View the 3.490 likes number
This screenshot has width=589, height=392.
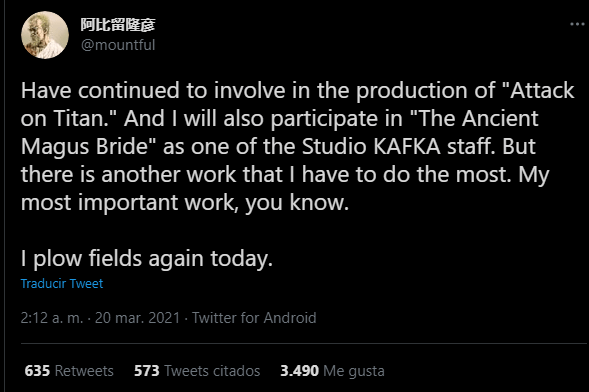coord(299,371)
